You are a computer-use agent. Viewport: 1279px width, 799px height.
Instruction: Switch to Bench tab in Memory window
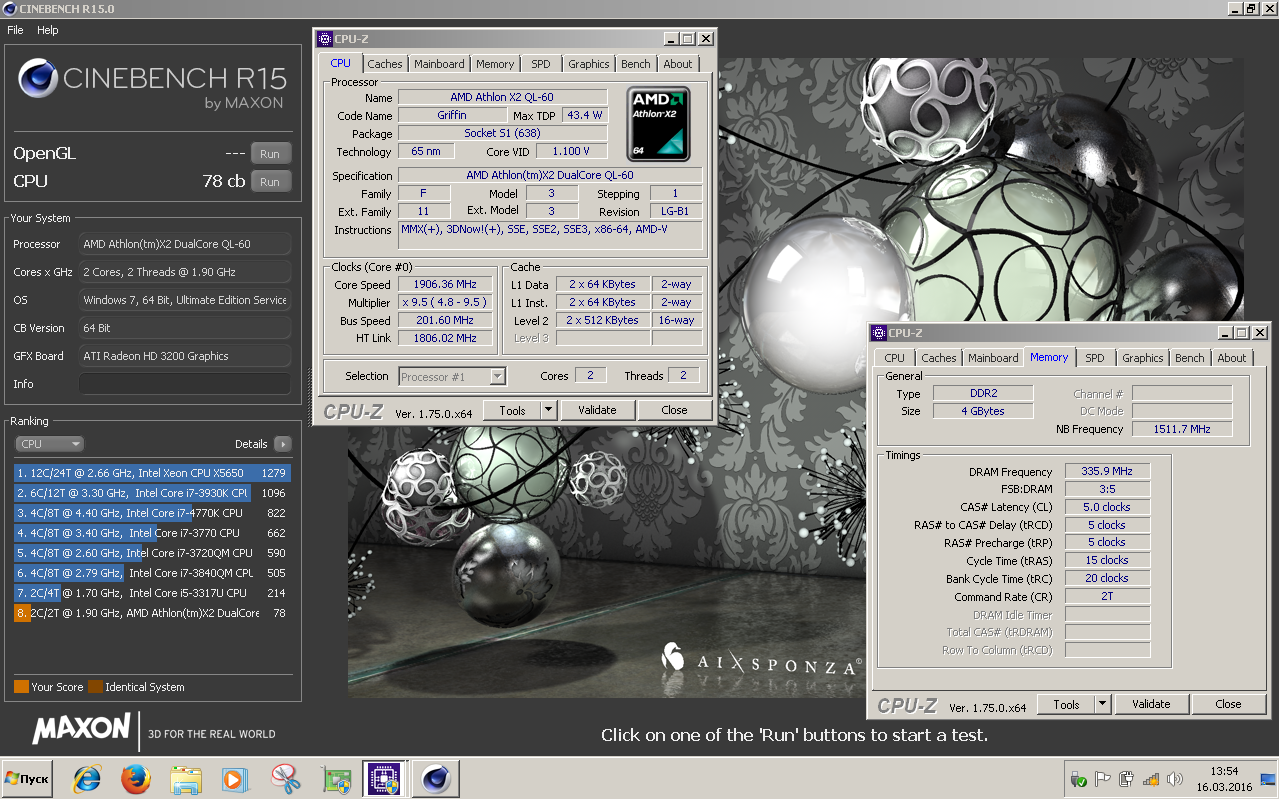pos(1190,358)
